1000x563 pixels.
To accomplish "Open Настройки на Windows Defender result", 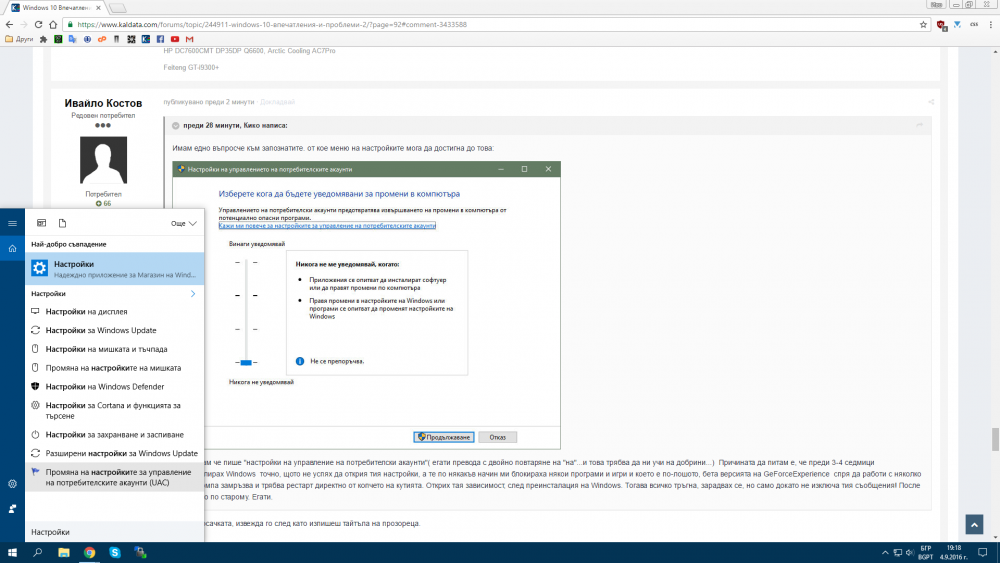I will click(x=115, y=386).
